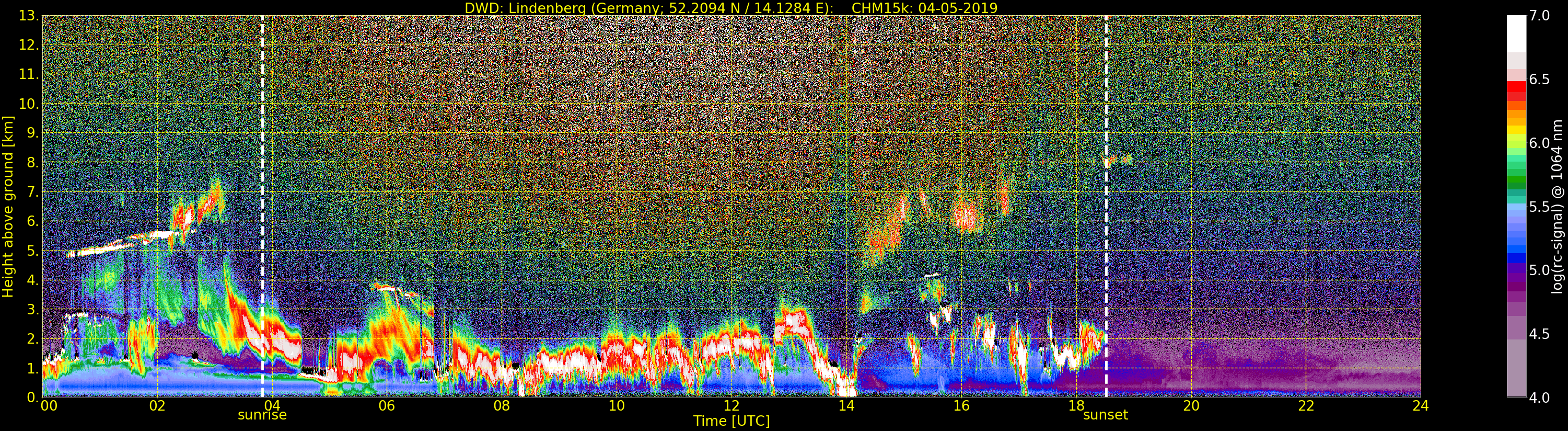Image resolution: width=1568 pixels, height=431 pixels.
Task: Click the time axis tick '22'
Action: [x=1306, y=406]
